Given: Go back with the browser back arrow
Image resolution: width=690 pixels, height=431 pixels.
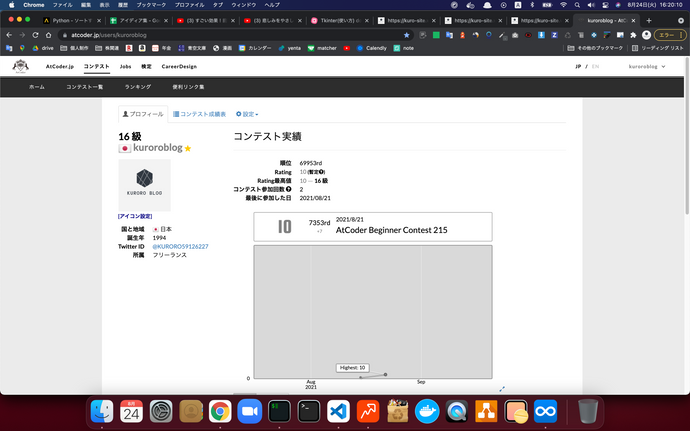Looking at the screenshot, I should point(9,35).
